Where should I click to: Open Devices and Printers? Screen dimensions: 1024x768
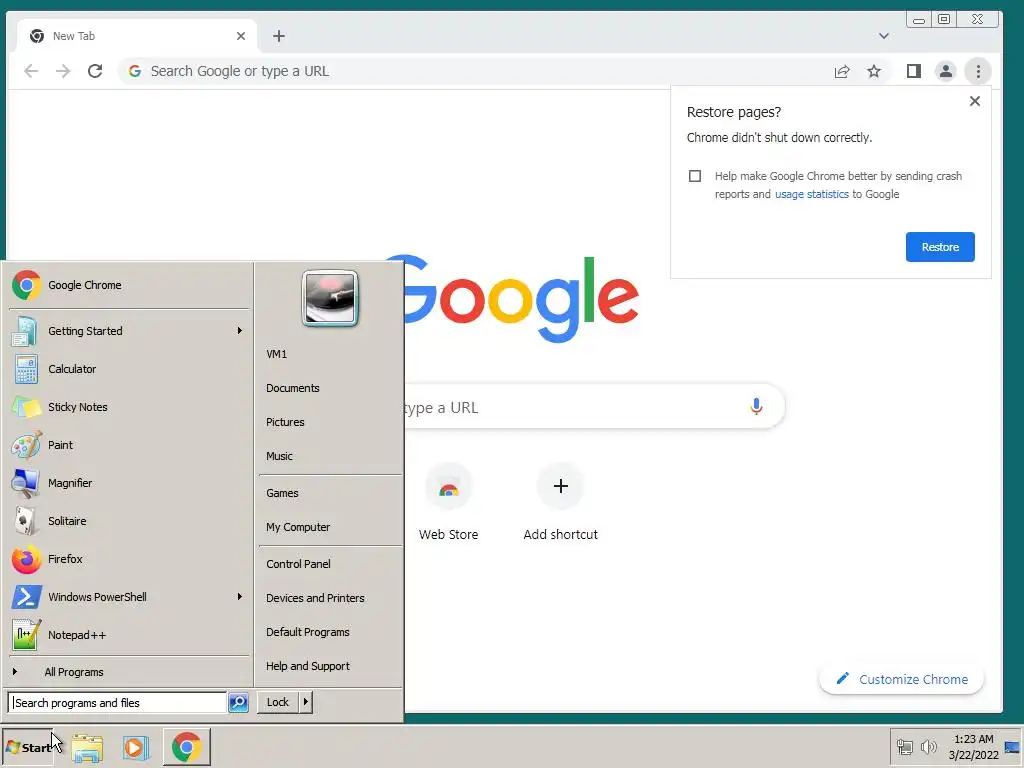pos(330,598)
